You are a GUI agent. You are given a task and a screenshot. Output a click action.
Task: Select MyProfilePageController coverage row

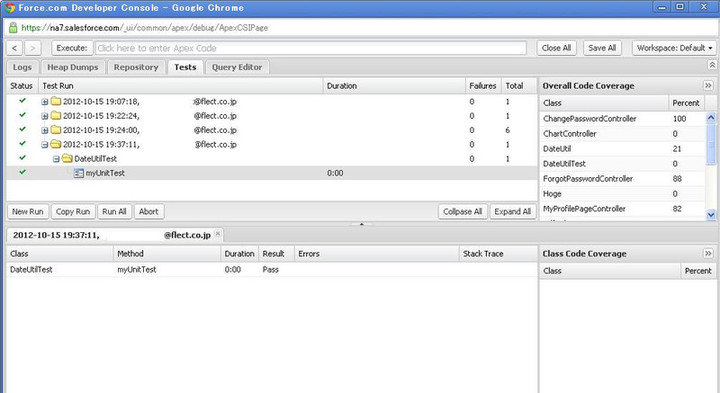622,208
